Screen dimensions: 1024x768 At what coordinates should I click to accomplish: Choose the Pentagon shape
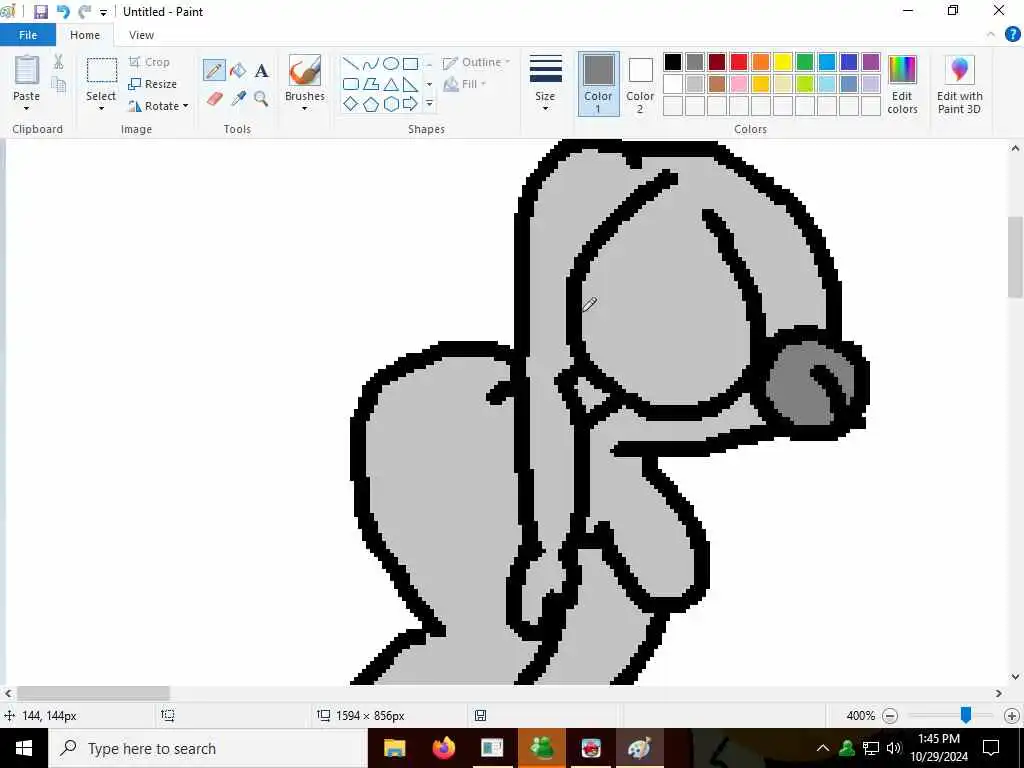371,104
